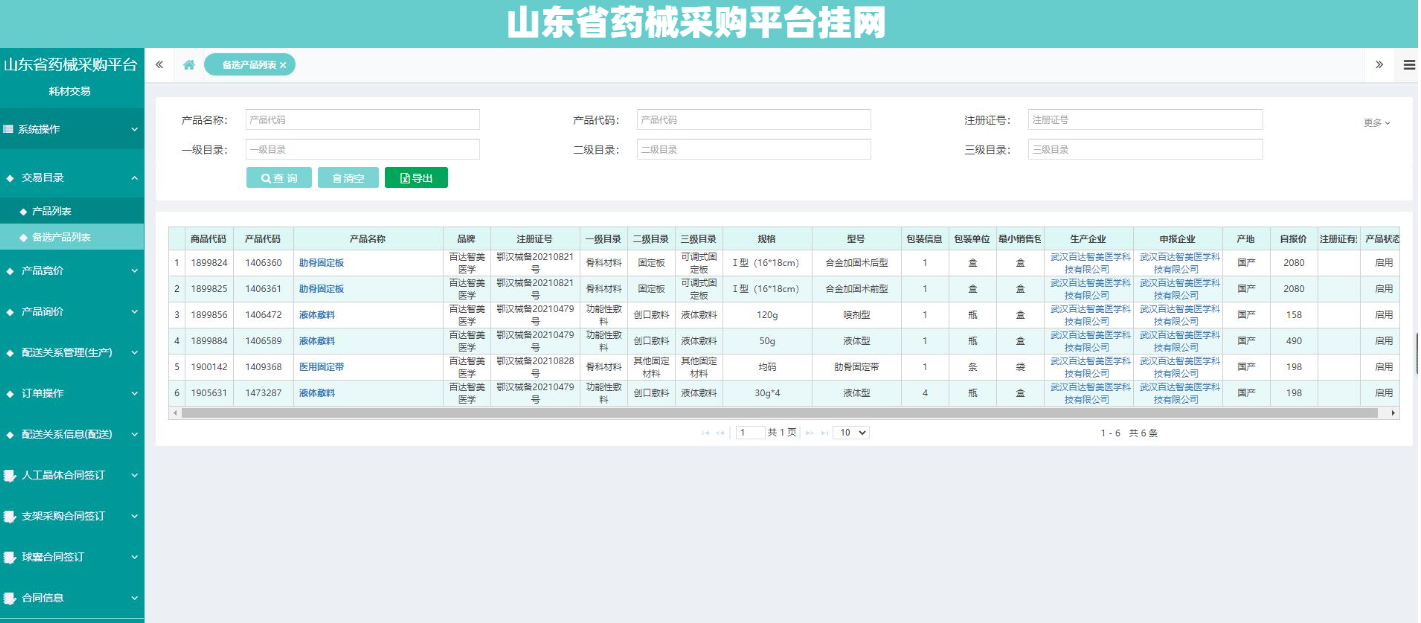This screenshot has width=1421, height=623.
Task: Open the hamburger menu at top right
Action: point(1409,65)
